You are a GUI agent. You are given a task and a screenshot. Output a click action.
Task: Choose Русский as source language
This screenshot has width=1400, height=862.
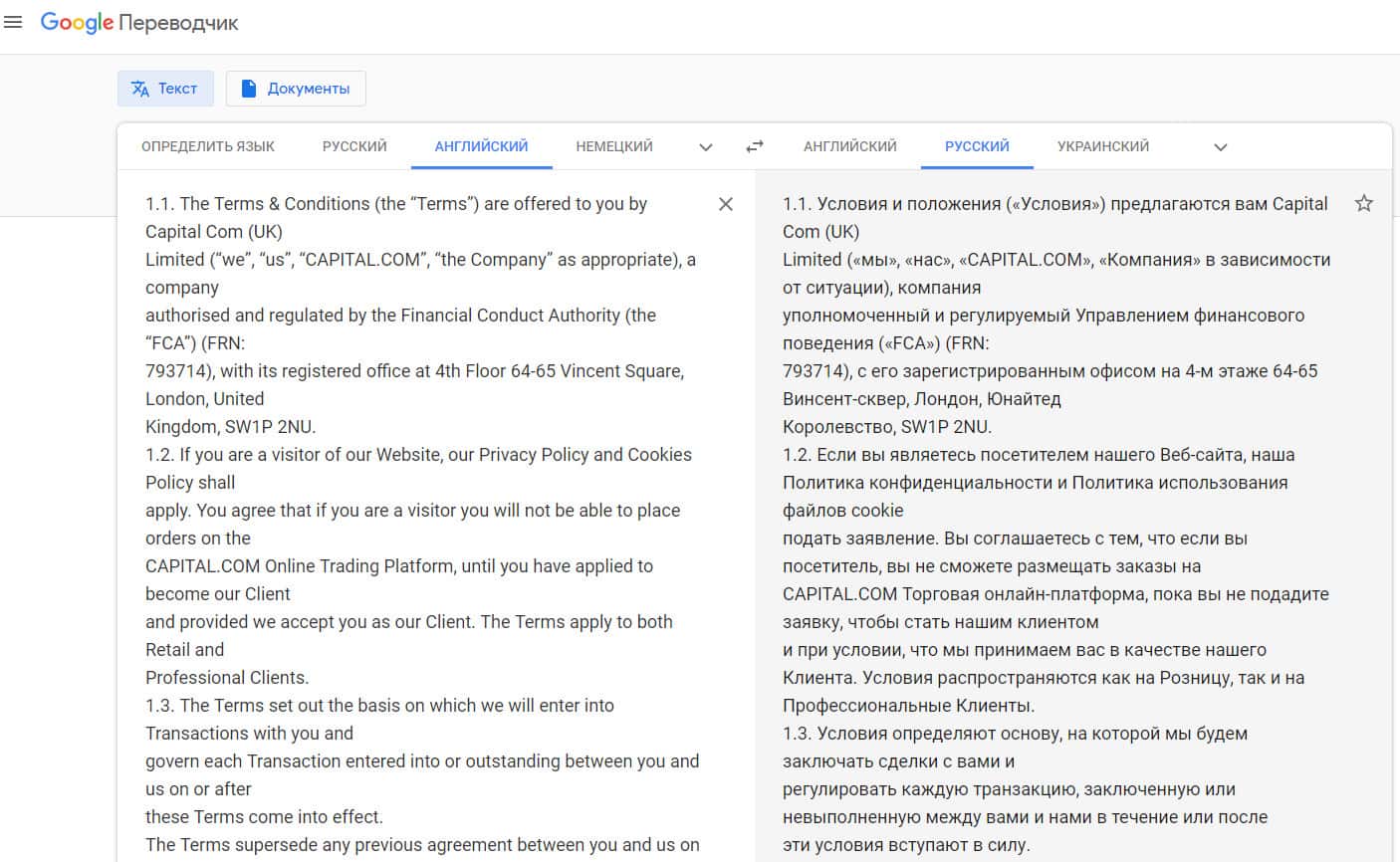354,146
